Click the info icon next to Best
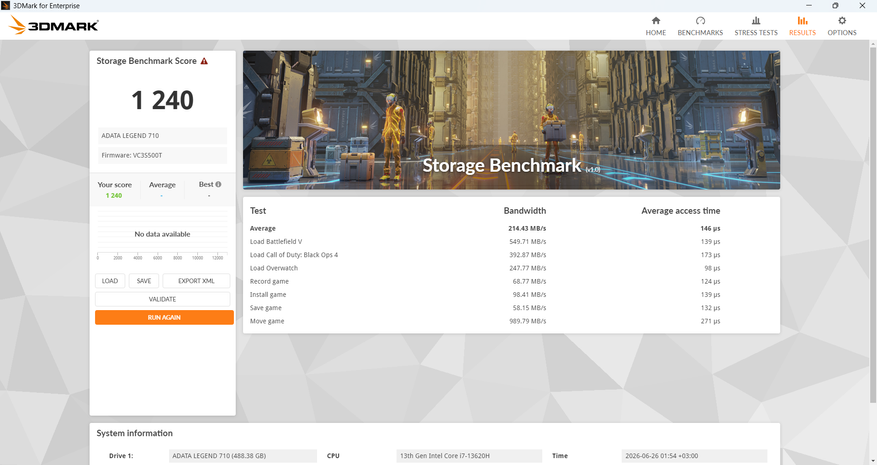The height and width of the screenshot is (465, 877). point(218,184)
